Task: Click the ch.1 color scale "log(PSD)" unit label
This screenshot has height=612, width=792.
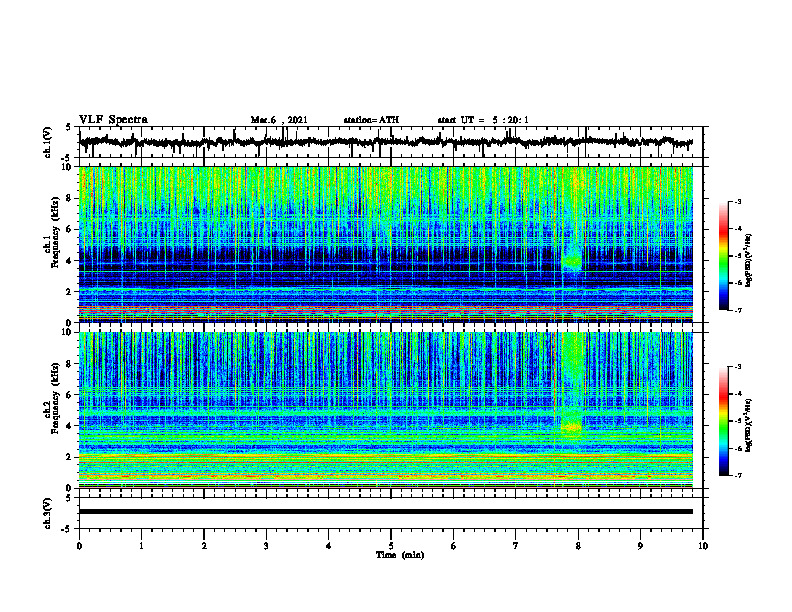Action: (749, 260)
